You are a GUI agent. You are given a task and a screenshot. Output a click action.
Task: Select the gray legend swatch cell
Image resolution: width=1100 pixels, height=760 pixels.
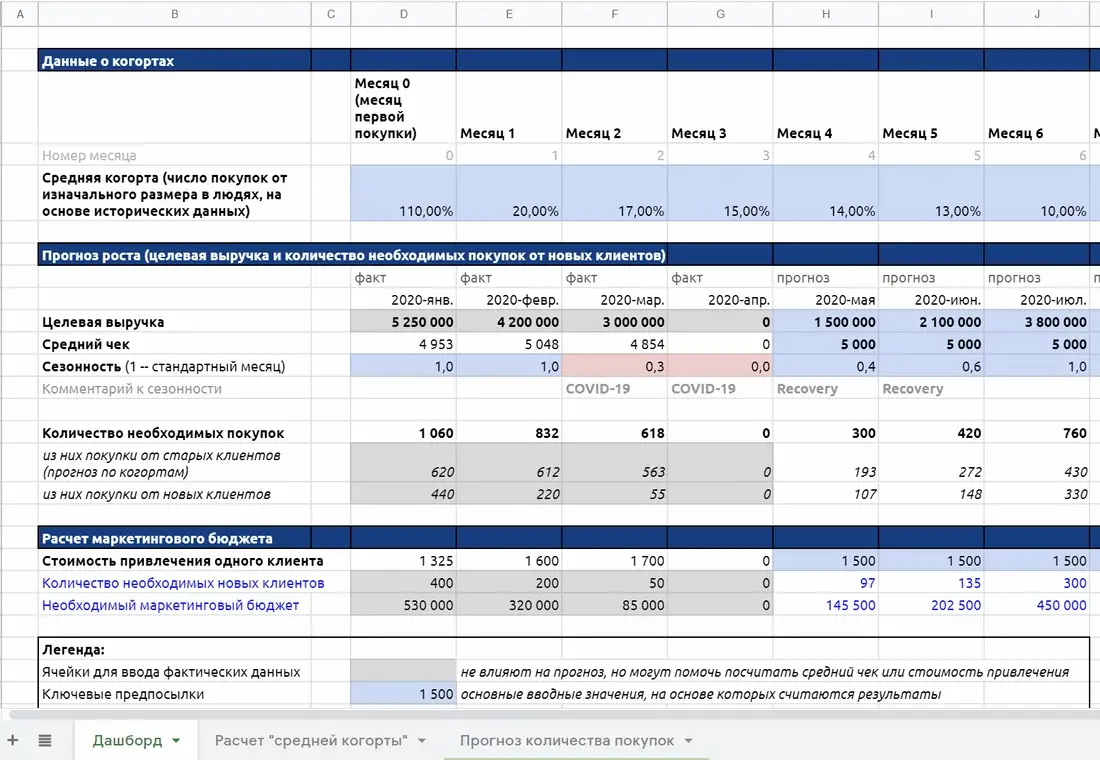click(x=403, y=672)
